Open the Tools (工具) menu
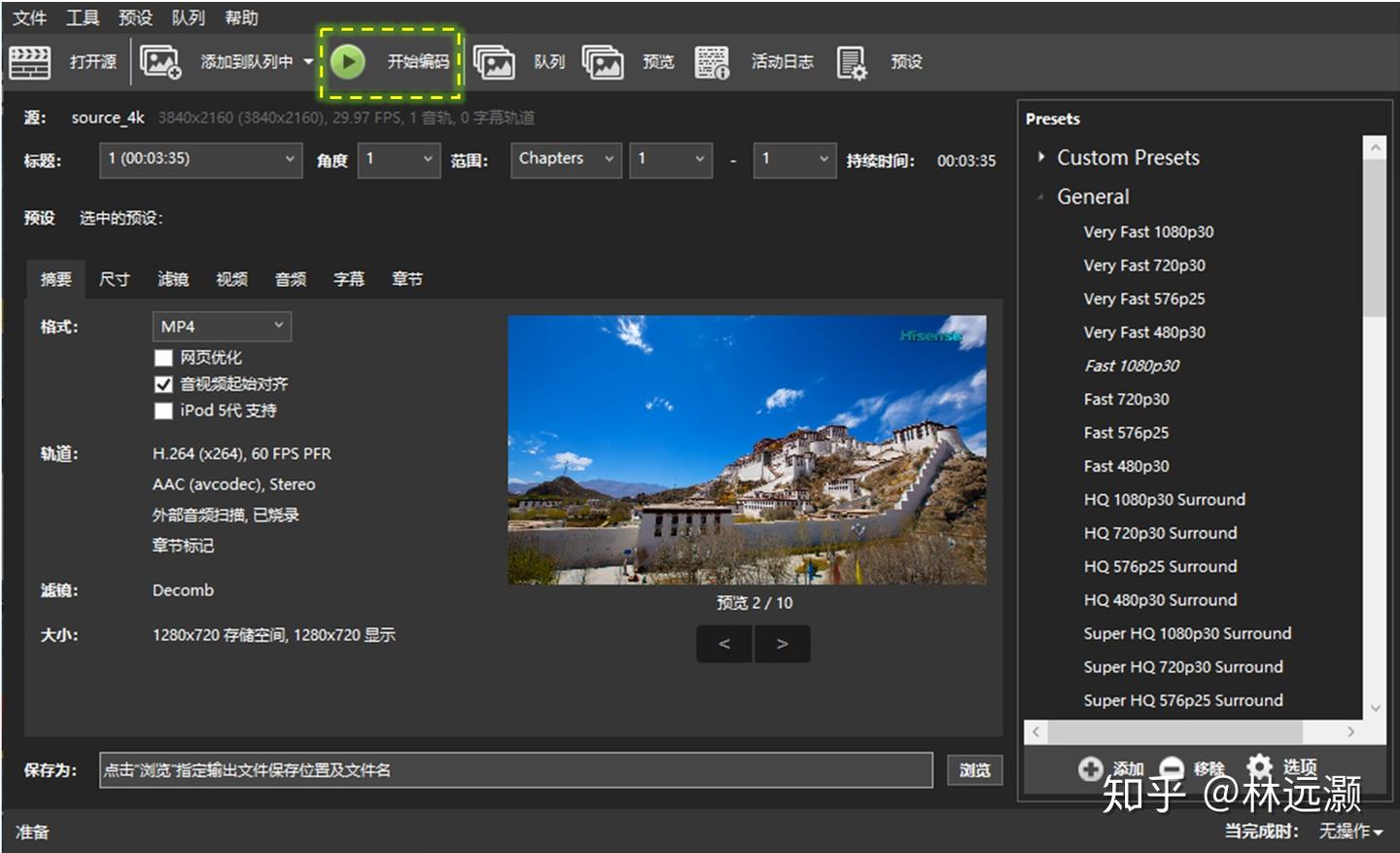 [x=83, y=18]
